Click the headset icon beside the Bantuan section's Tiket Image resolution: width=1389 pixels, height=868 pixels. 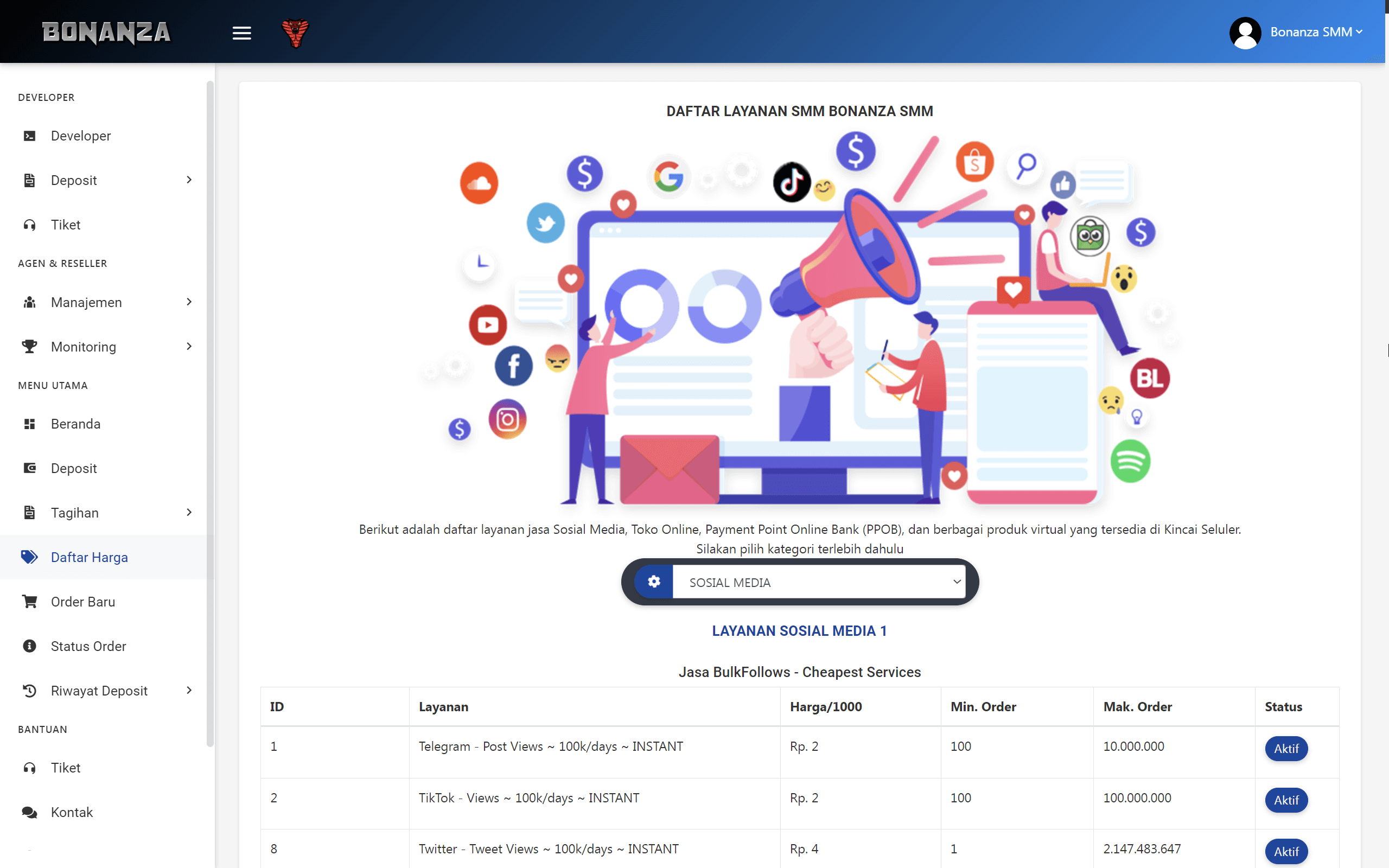[x=29, y=768]
